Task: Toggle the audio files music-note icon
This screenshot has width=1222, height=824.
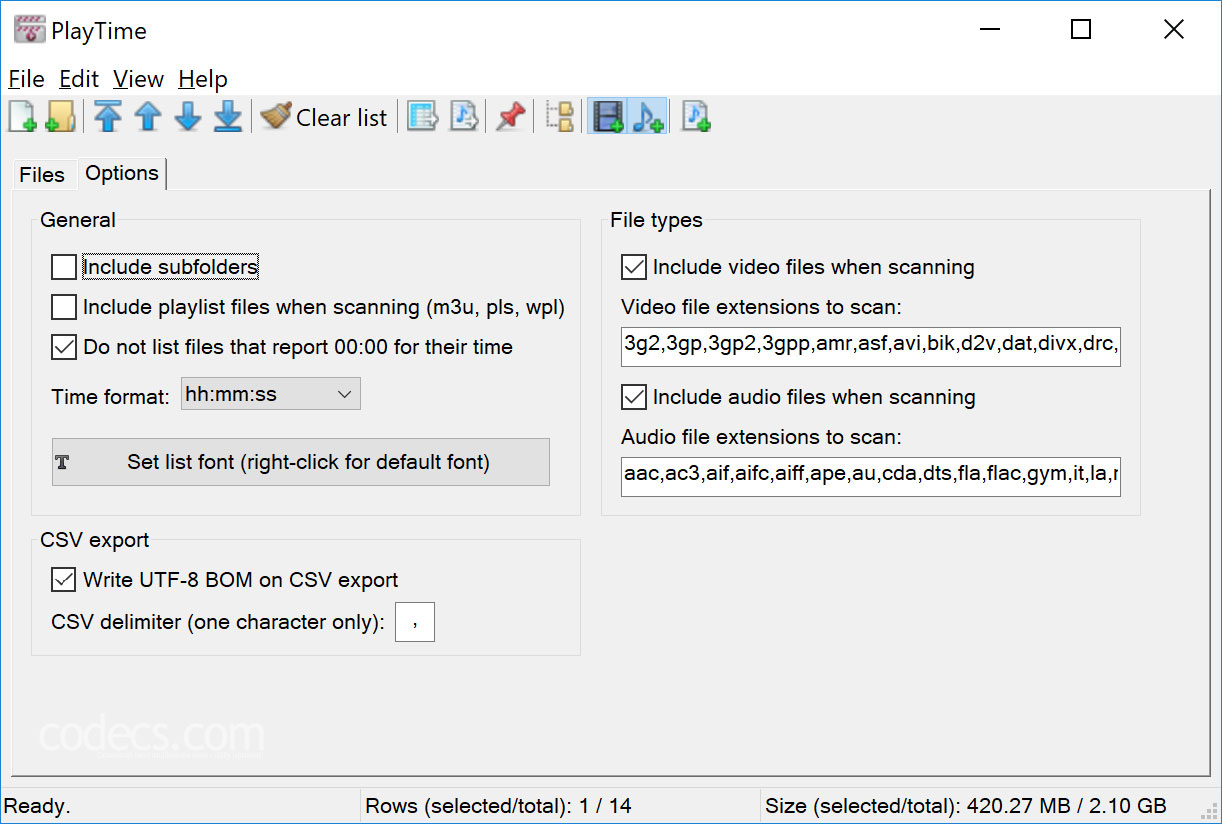Action: point(648,117)
